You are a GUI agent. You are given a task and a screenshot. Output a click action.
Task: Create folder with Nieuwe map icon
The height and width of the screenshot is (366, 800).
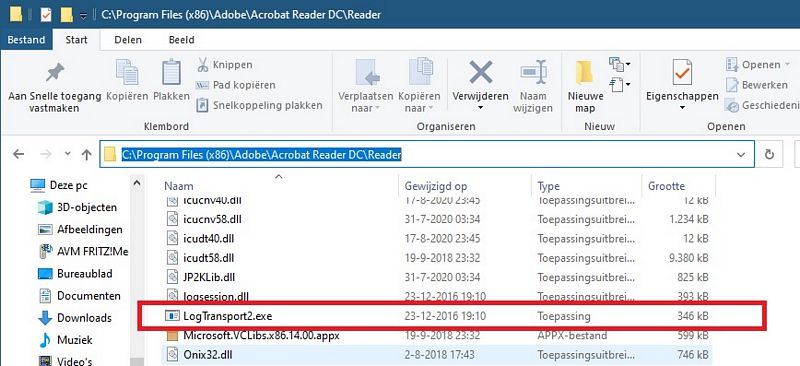(586, 72)
